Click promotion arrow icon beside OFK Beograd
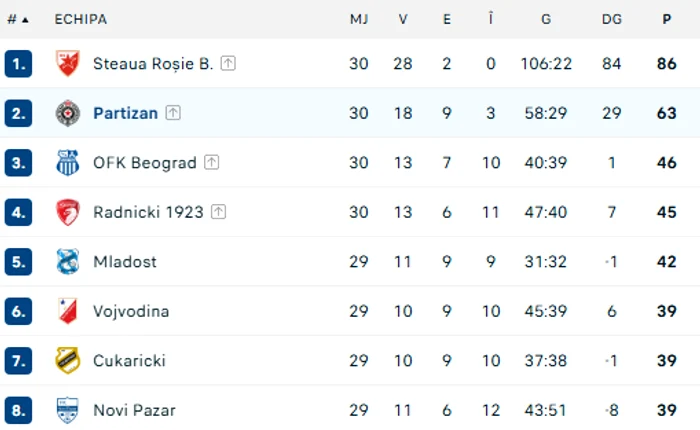 [x=212, y=163]
